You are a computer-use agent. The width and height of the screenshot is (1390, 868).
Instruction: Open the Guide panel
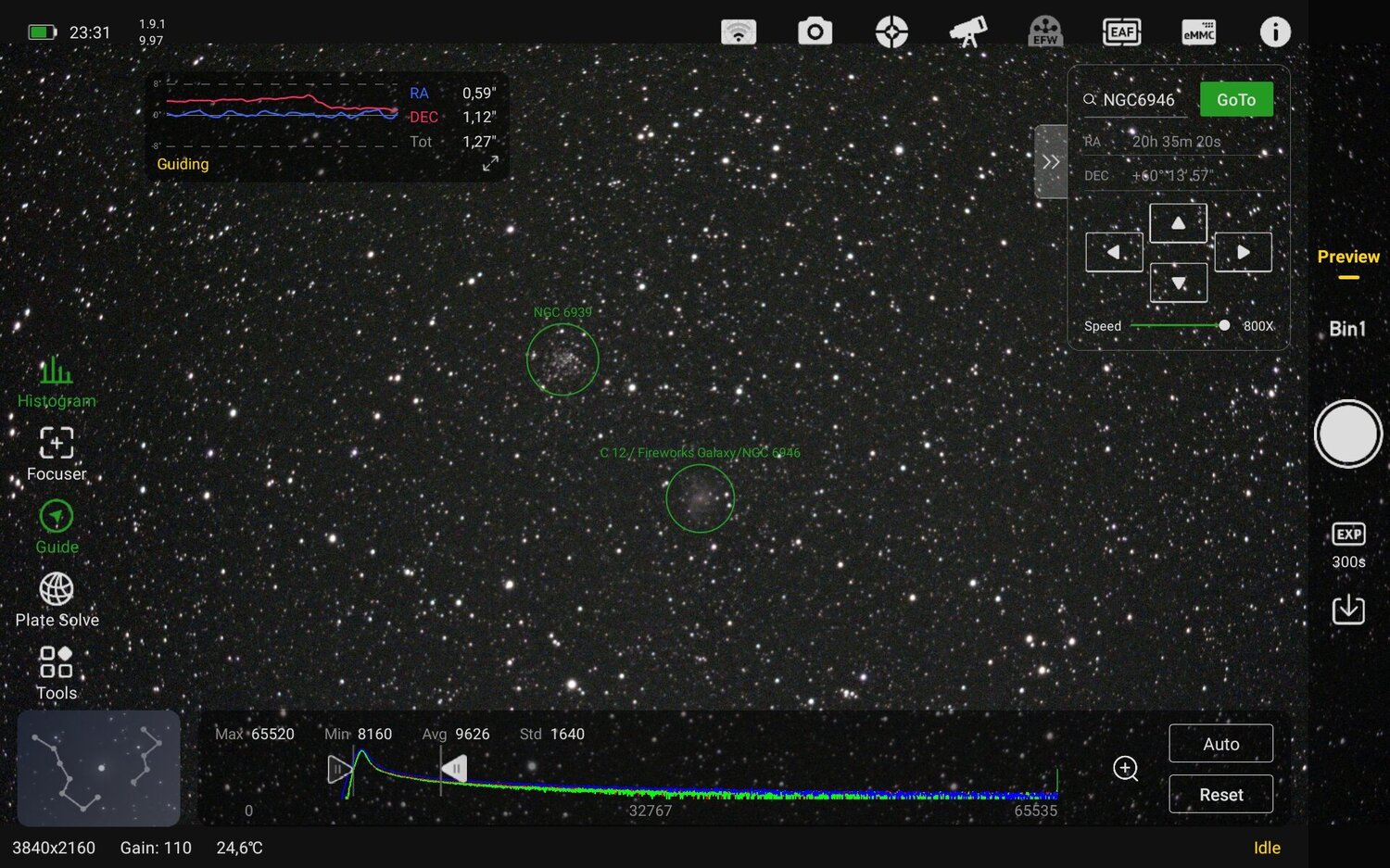coord(56,526)
